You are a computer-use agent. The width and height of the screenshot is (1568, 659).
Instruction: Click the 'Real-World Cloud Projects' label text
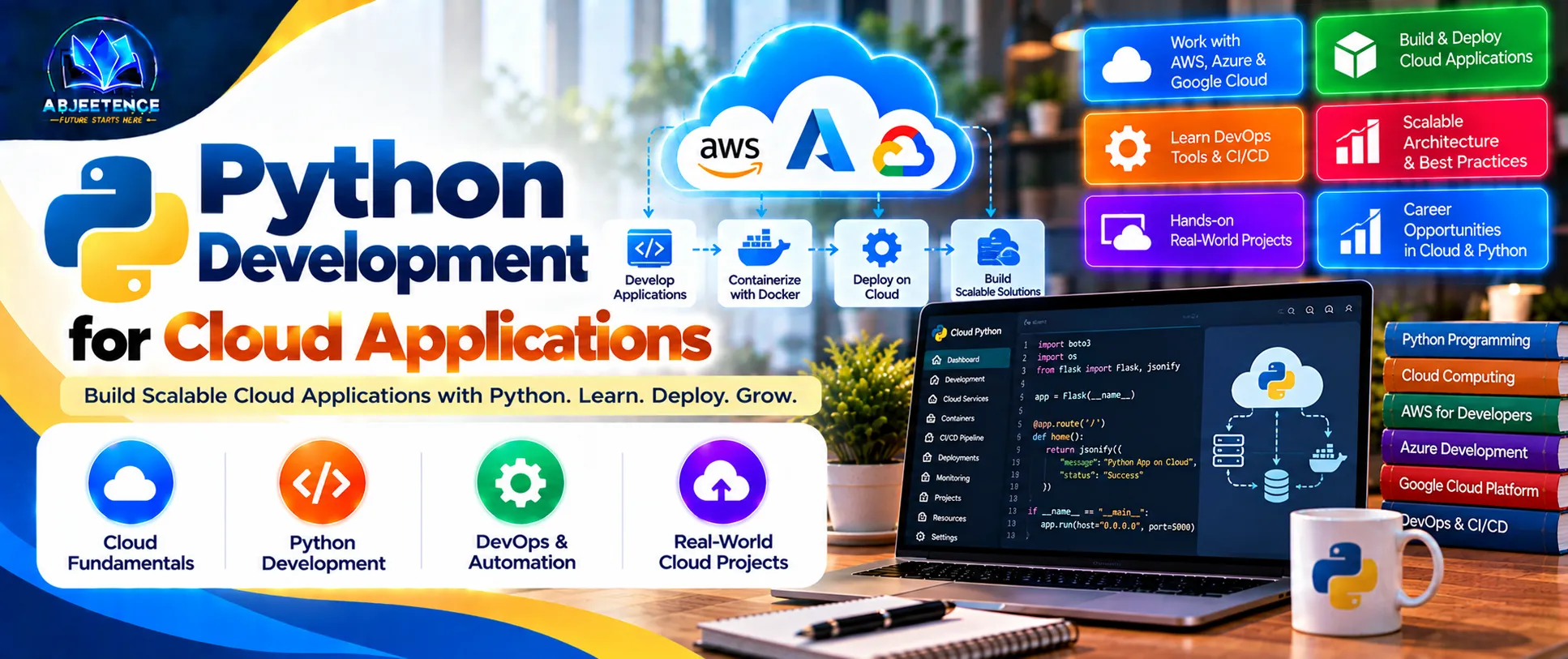[723, 552]
